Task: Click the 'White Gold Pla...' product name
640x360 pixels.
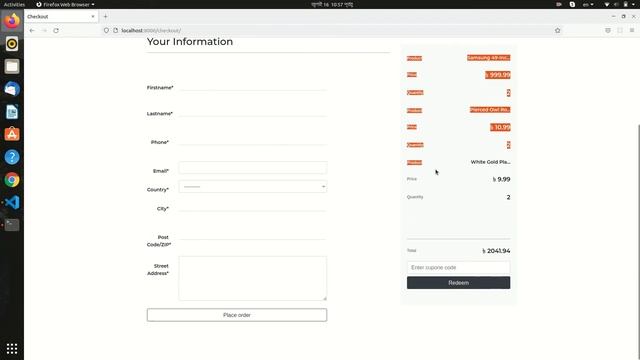Action: (490, 162)
